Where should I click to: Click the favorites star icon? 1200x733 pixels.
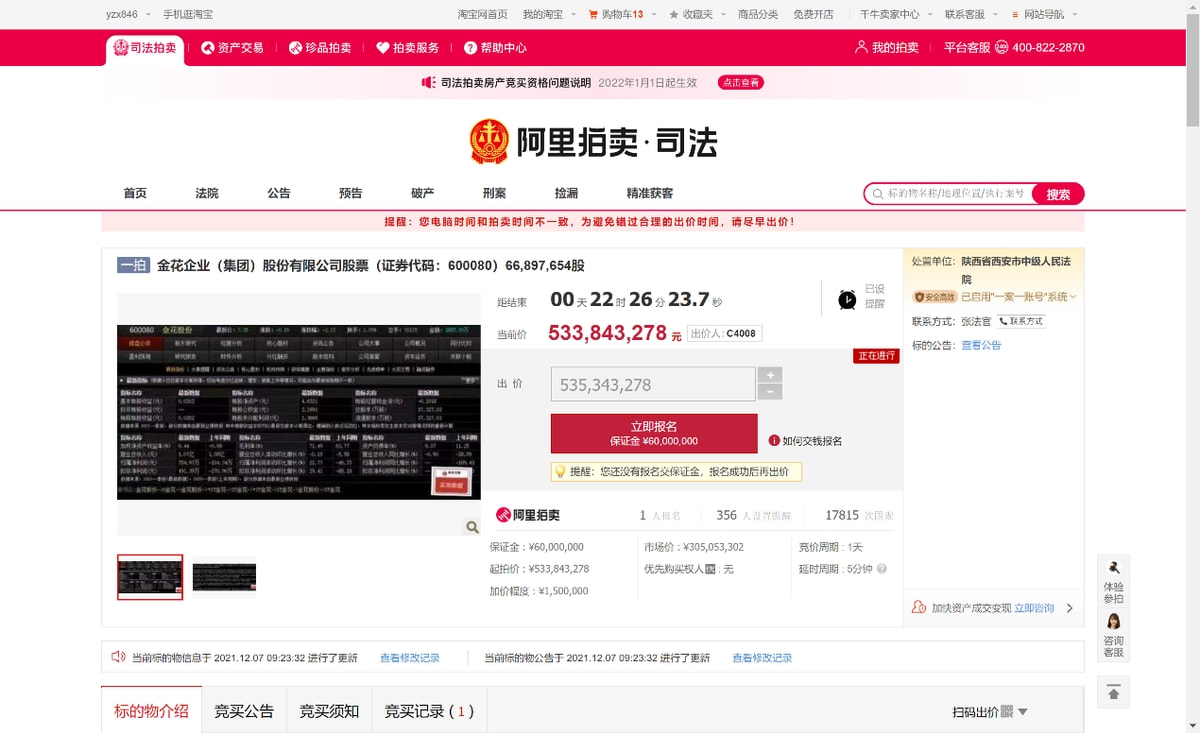pos(674,15)
